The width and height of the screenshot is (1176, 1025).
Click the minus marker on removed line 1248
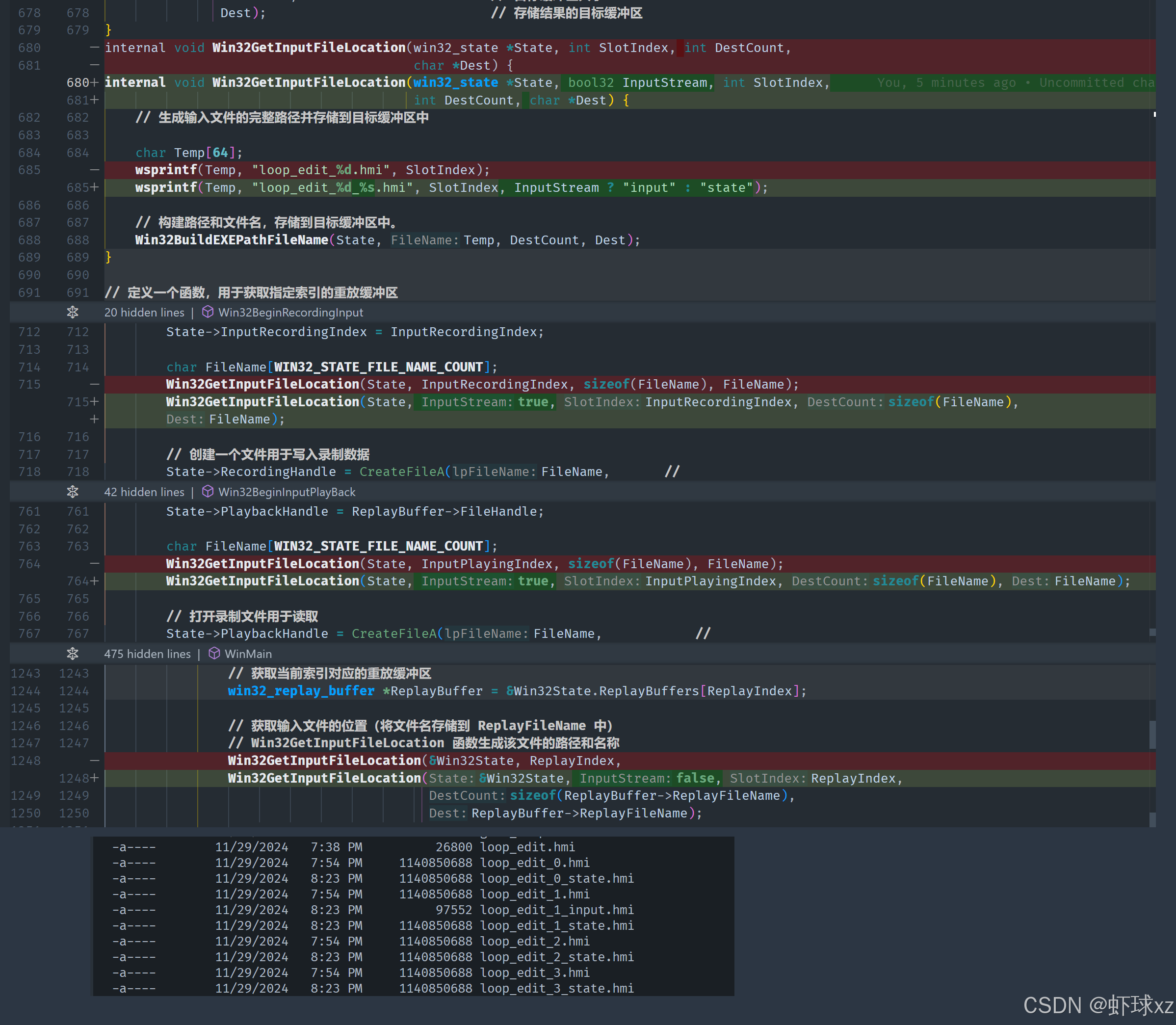click(94, 761)
